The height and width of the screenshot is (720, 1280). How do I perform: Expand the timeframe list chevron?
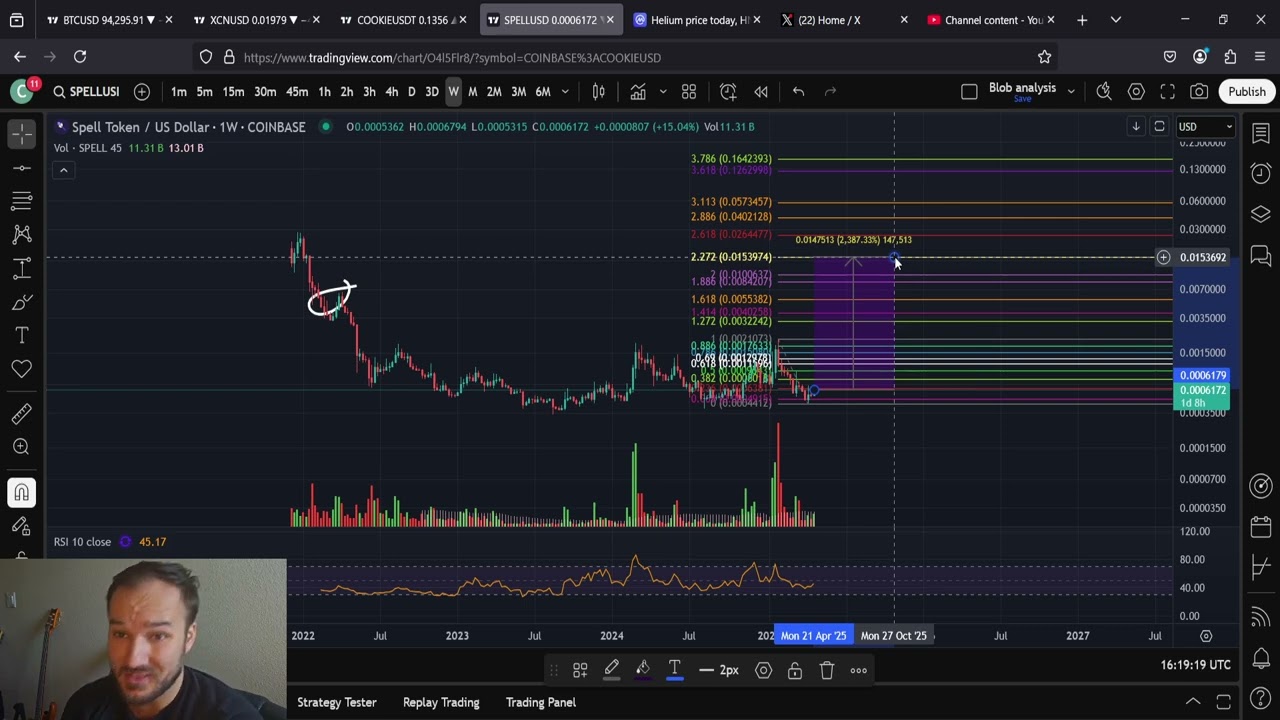565,92
